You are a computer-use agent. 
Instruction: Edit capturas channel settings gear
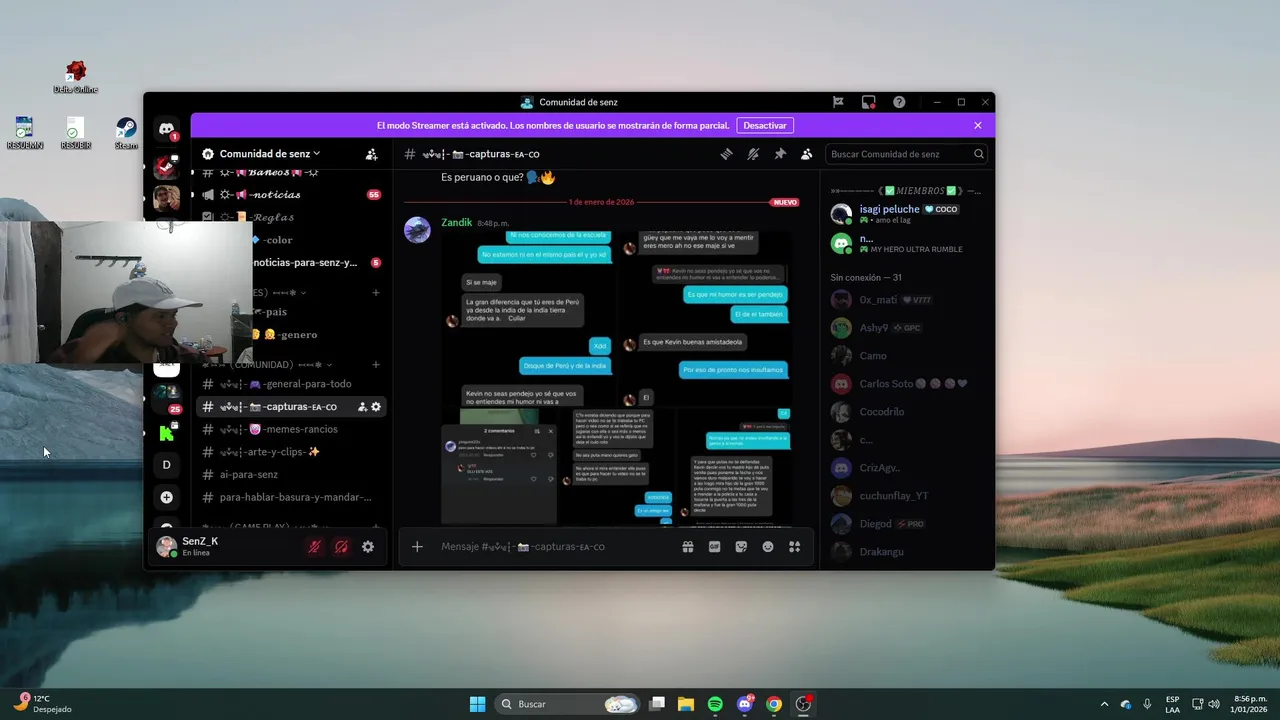376,407
